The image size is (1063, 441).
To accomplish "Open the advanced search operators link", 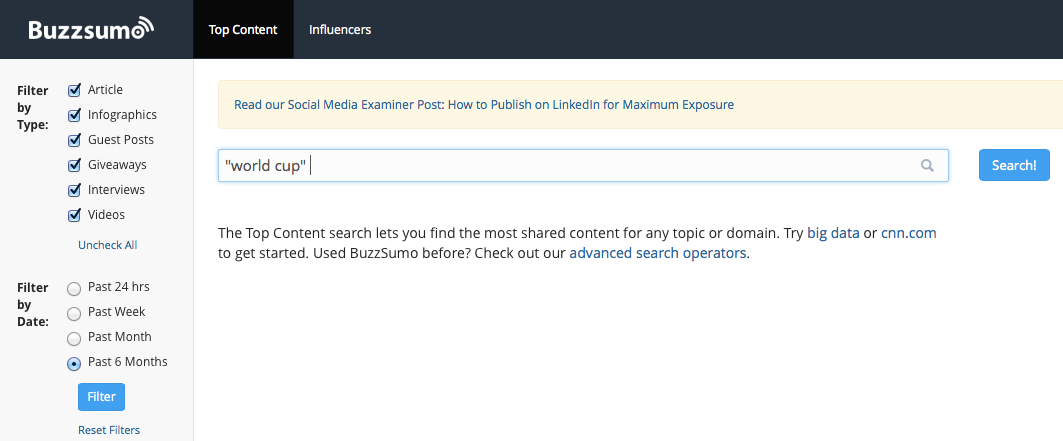I will coord(657,253).
